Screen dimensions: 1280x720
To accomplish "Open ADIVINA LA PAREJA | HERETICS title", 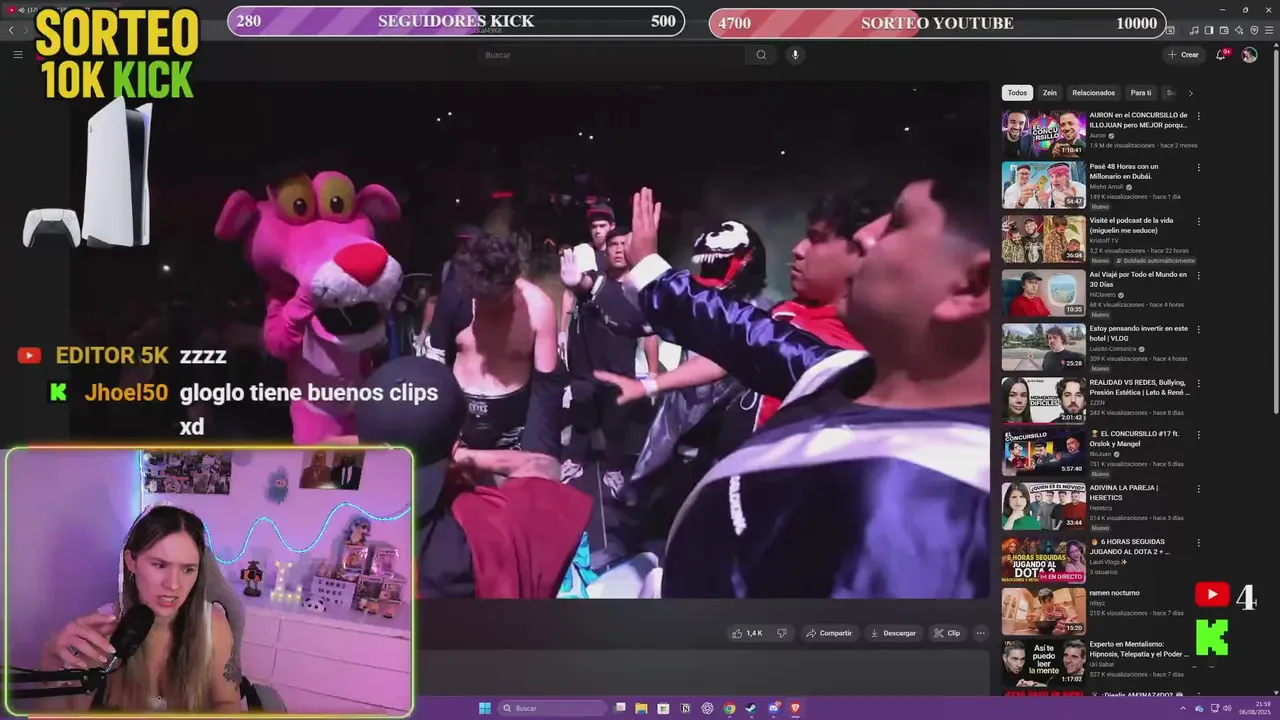I will coord(1123,493).
